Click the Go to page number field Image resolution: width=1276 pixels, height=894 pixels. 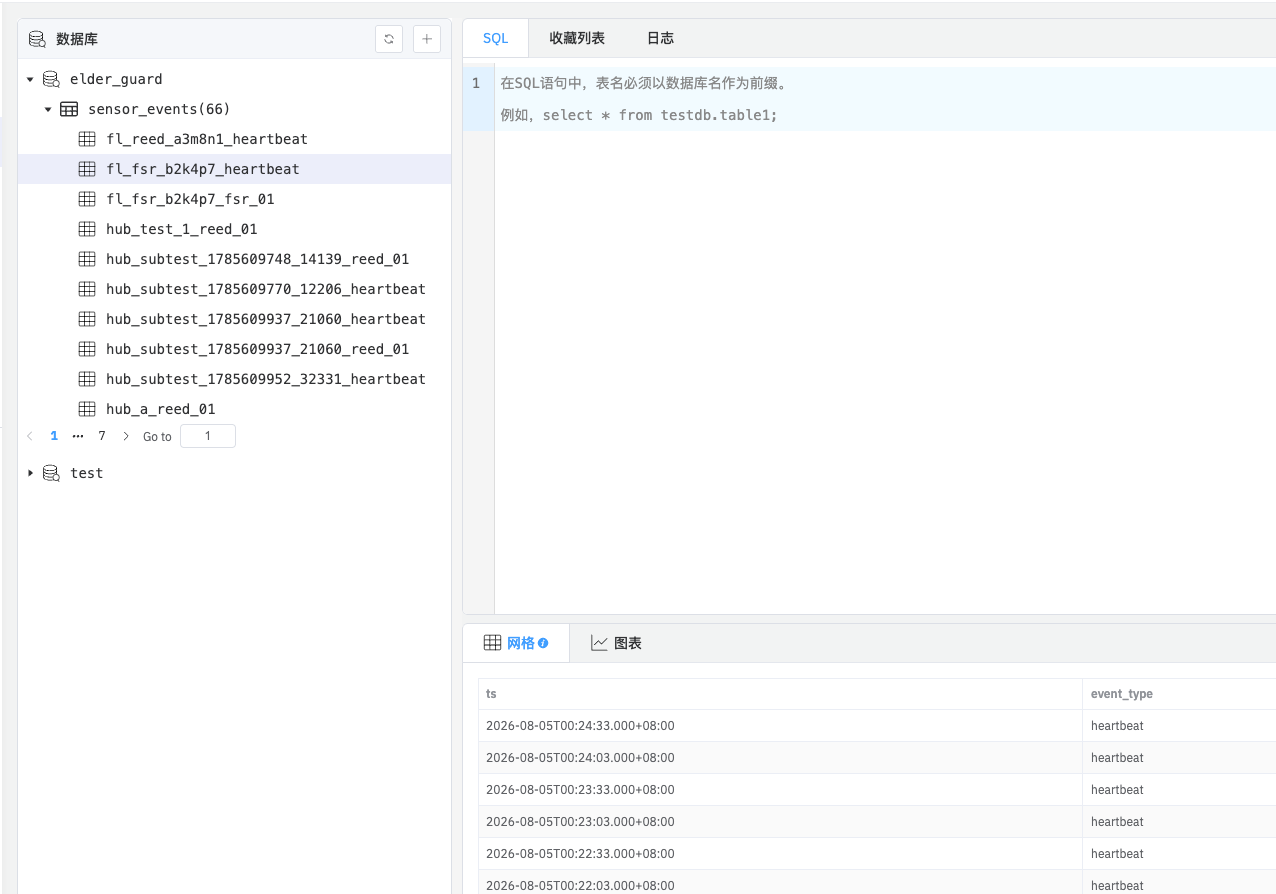208,436
